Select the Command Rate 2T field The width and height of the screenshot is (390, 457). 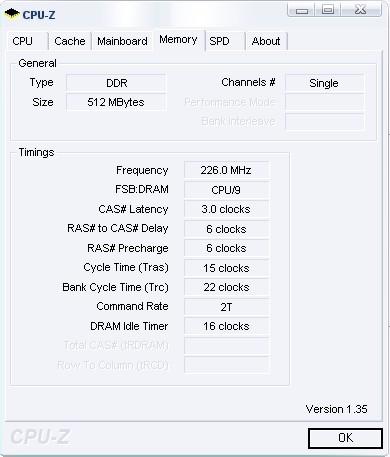click(226, 307)
